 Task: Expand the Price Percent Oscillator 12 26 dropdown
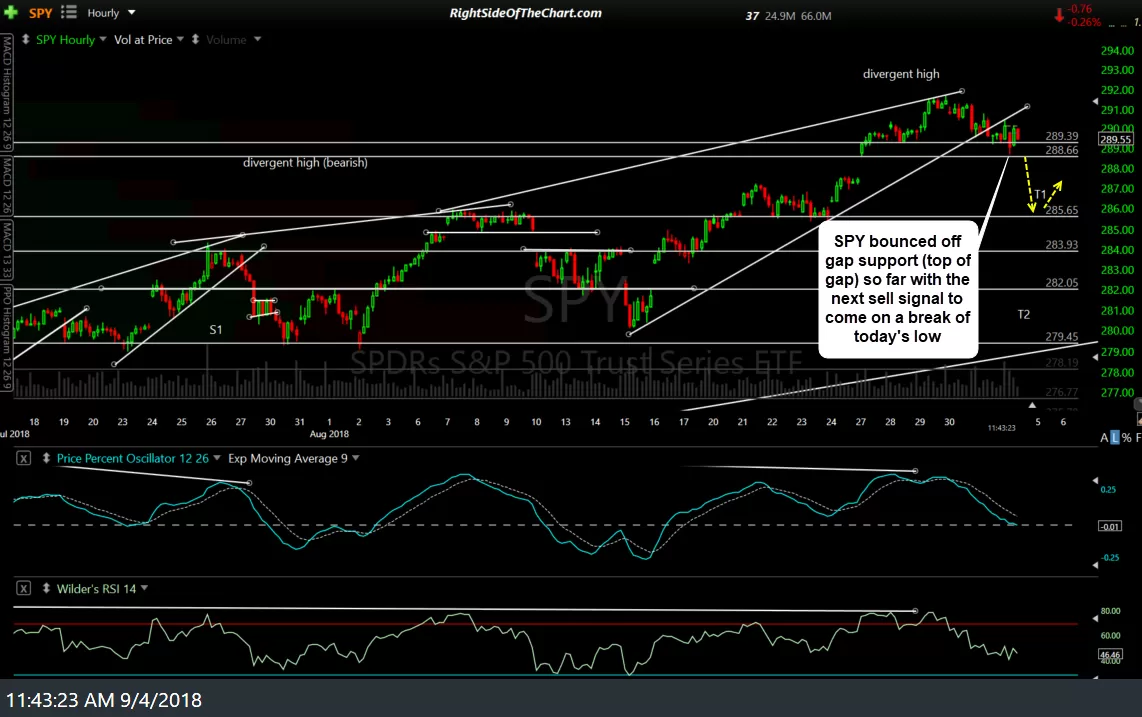[x=216, y=458]
